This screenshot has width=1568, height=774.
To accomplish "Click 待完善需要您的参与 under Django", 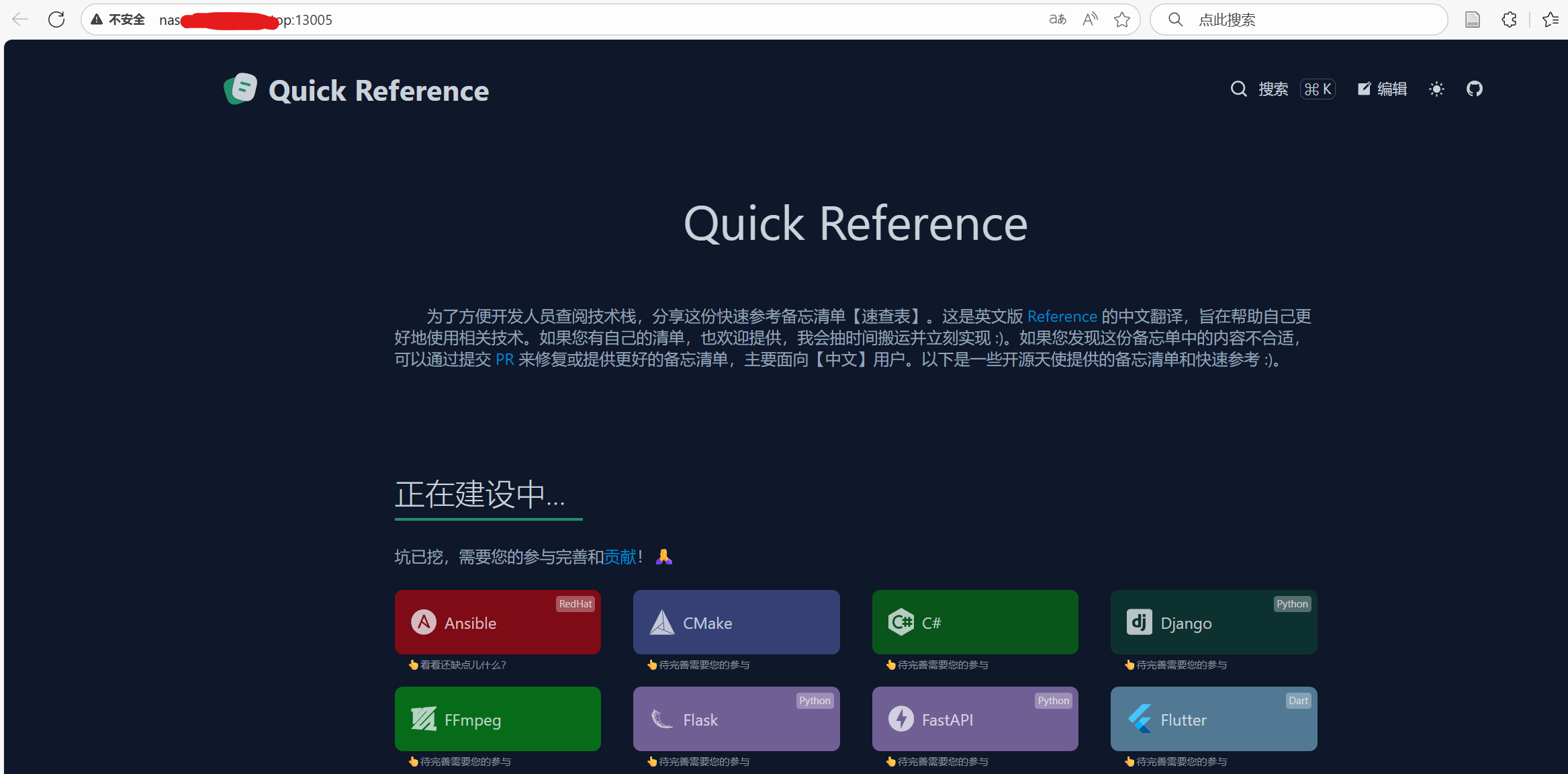I will pos(1182,664).
